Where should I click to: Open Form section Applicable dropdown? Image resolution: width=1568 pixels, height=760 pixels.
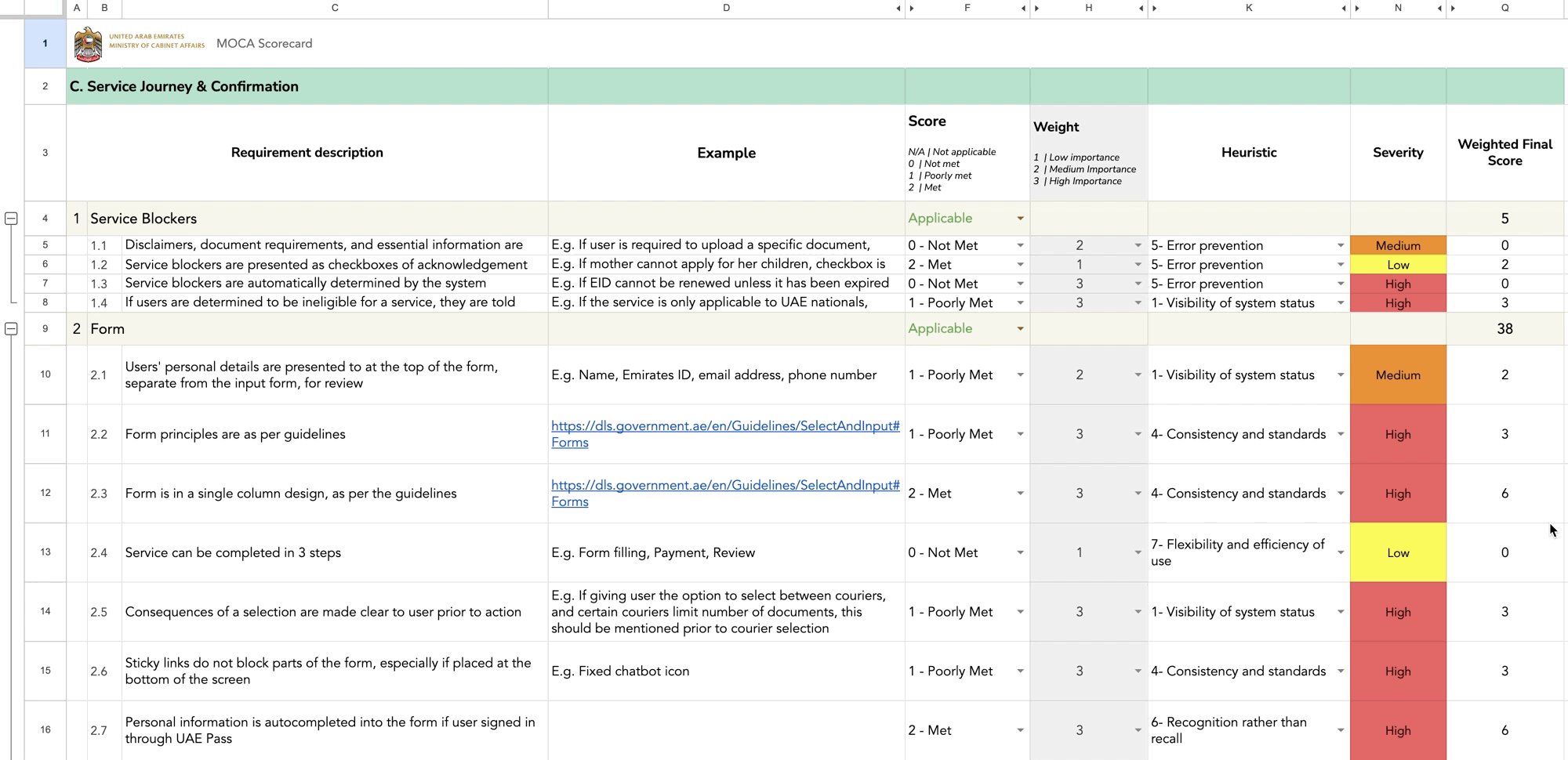tap(1020, 329)
